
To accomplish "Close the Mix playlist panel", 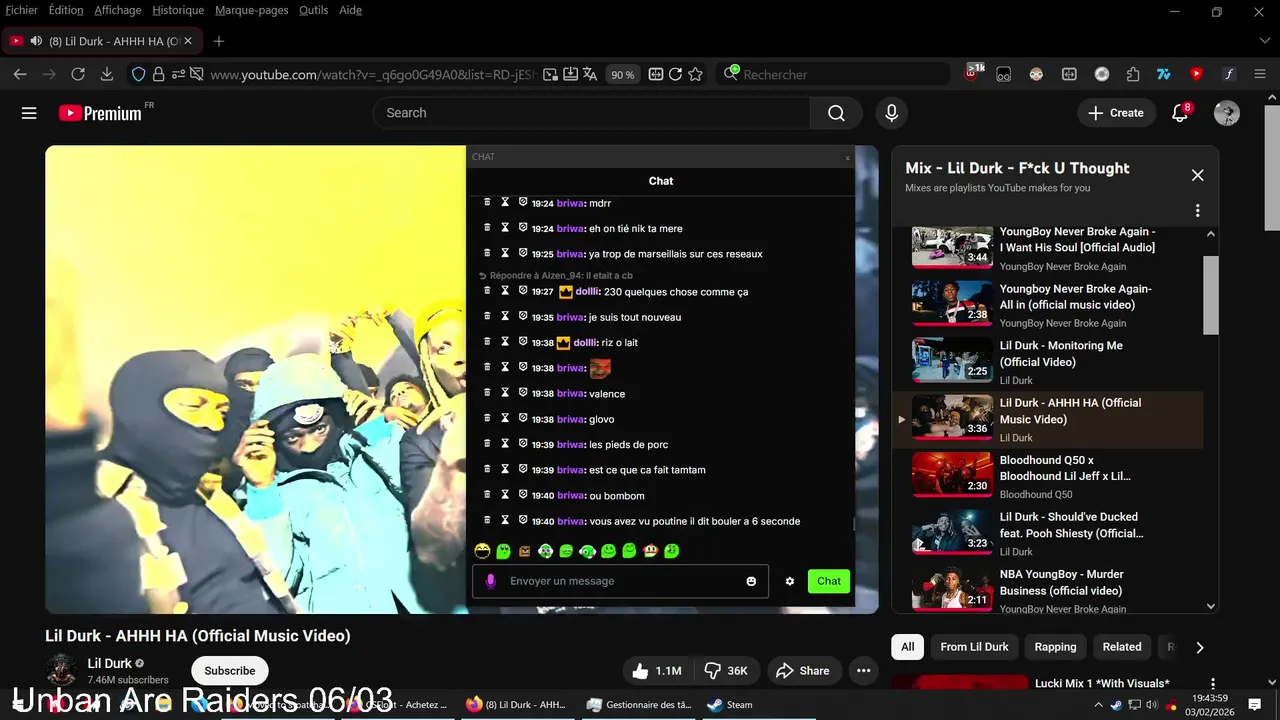I will click(x=1197, y=175).
